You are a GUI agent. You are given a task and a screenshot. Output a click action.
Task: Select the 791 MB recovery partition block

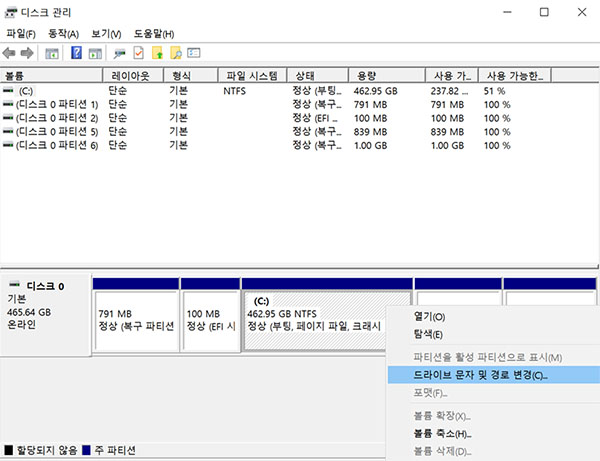click(136, 320)
